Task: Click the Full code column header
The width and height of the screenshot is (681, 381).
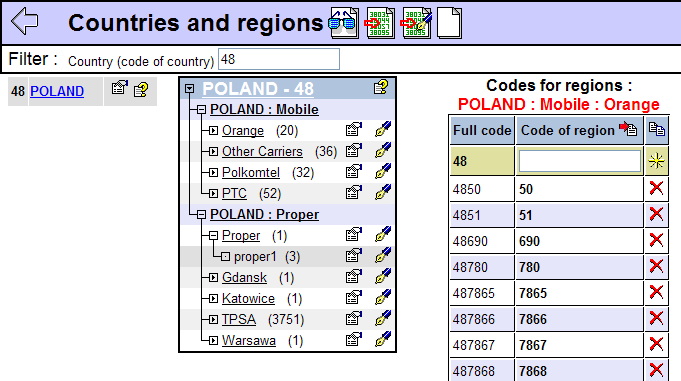Action: [482, 130]
